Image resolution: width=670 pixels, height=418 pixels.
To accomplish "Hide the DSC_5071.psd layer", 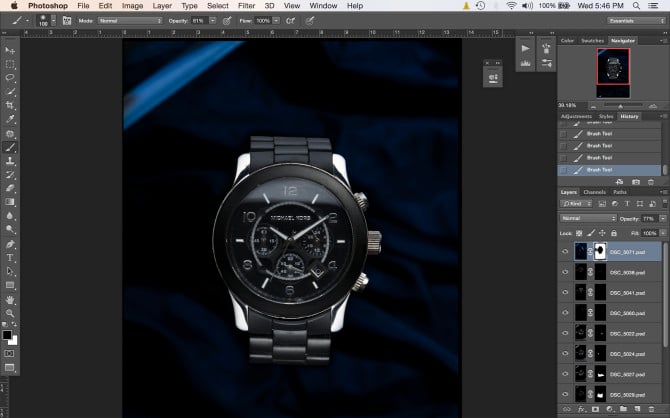I will click(565, 252).
